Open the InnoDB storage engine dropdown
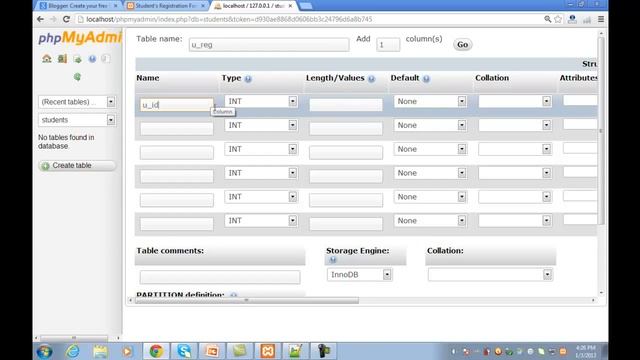Viewport: 640px width, 360px height. 360,275
